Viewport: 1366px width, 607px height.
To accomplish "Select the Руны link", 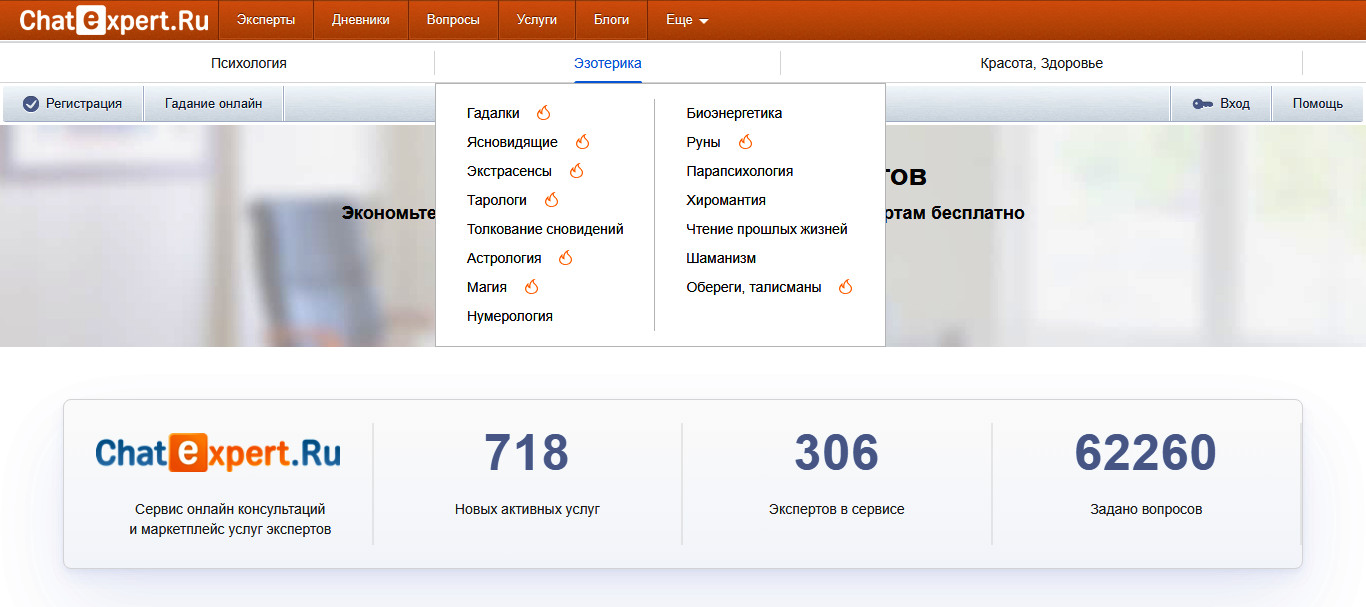I will (703, 142).
